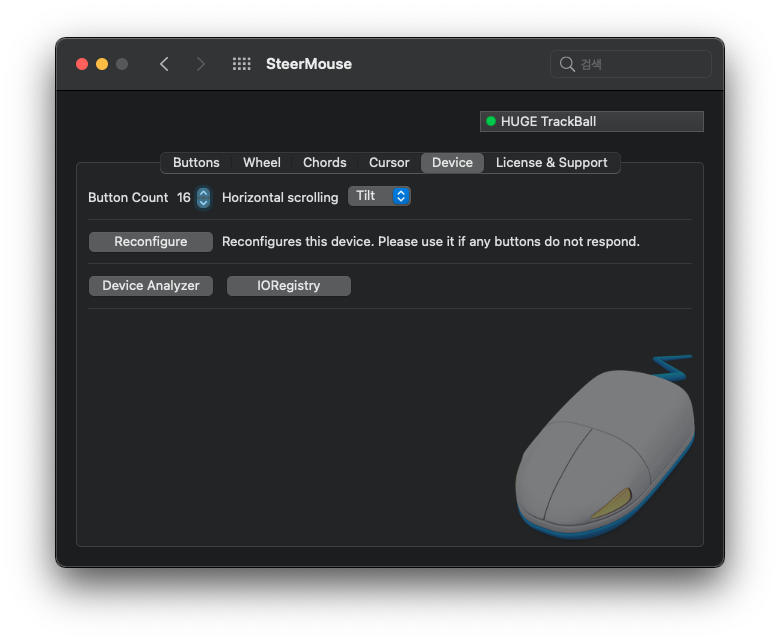This screenshot has width=780, height=641.
Task: Click the Horizontal scrolling label
Action: click(x=280, y=197)
